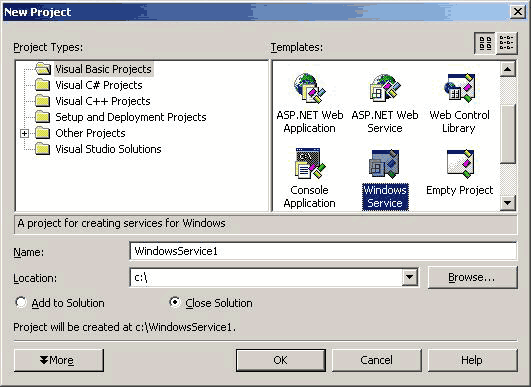Click the templates scrollbar up arrow
Viewport: 531px width, 387px height.
click(507, 69)
